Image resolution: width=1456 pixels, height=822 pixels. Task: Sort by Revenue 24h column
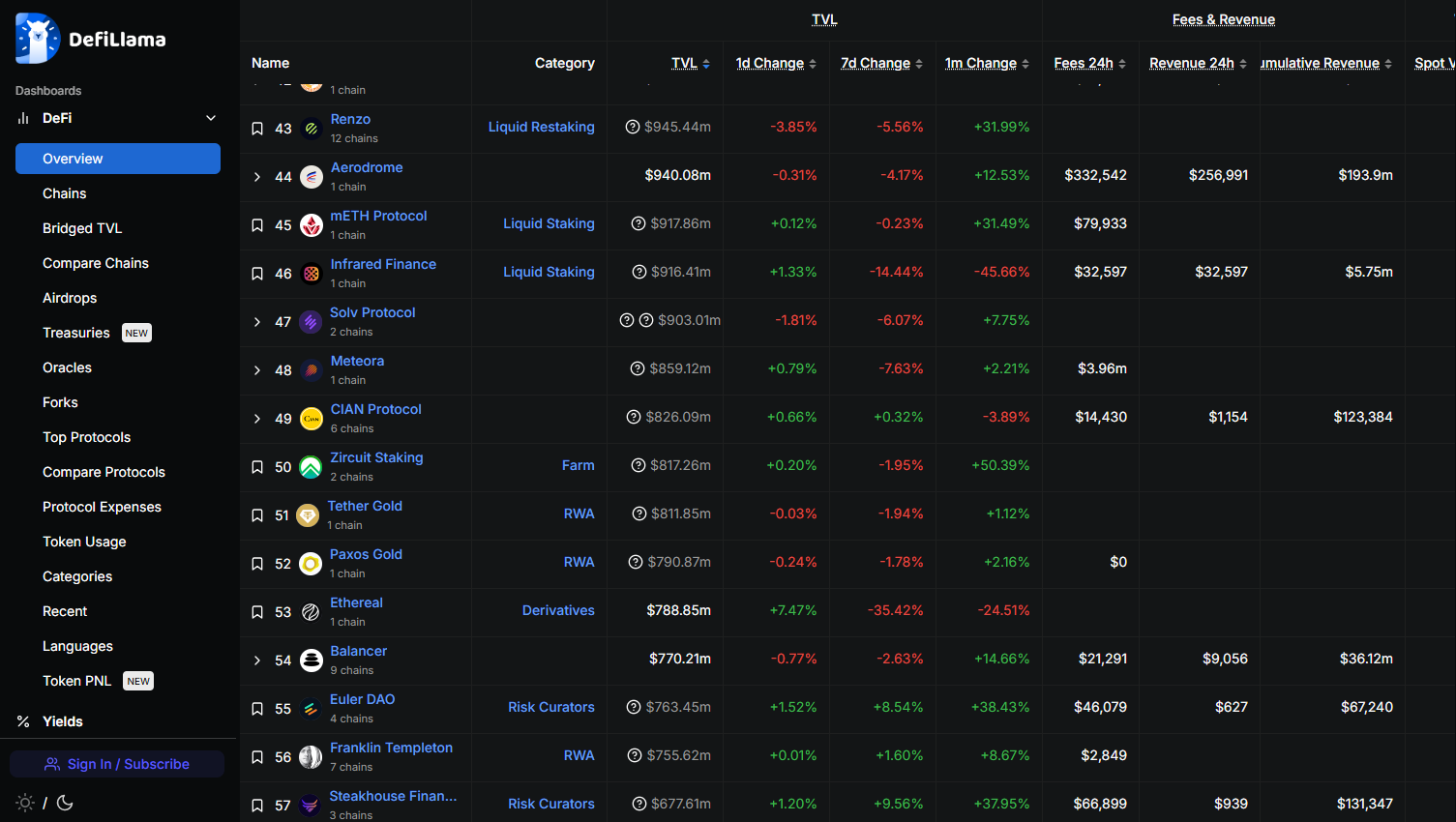click(x=1199, y=63)
